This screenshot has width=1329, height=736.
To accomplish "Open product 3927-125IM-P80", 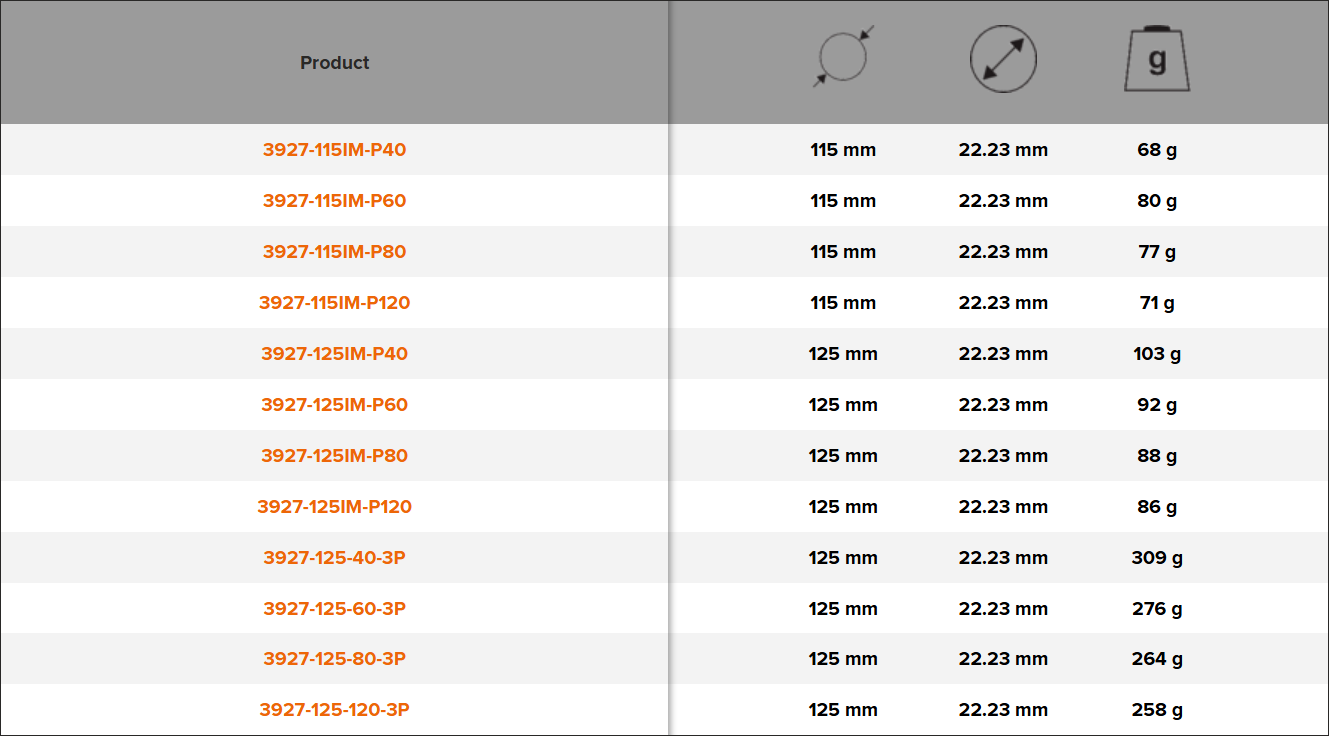I will 335,456.
